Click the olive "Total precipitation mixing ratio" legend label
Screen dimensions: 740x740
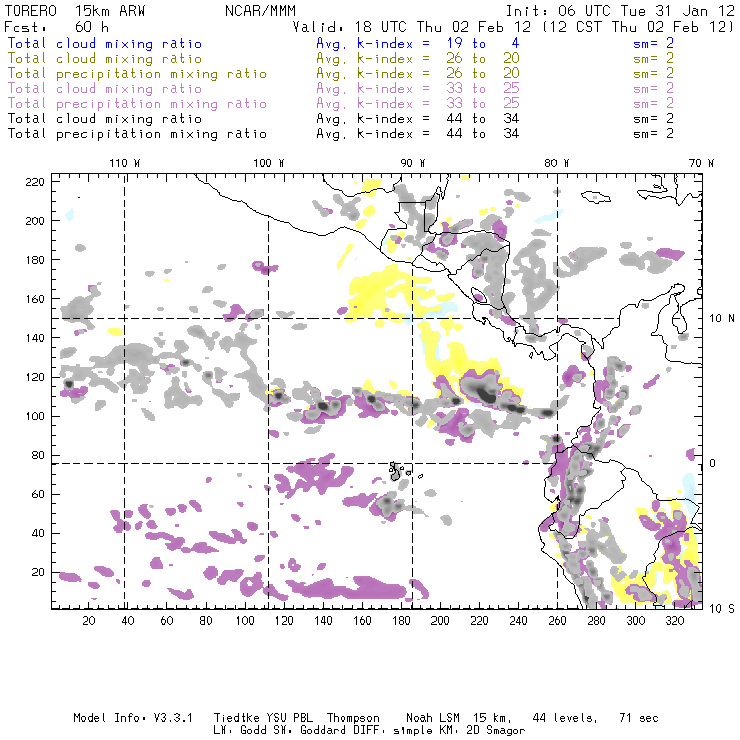click(x=137, y=74)
